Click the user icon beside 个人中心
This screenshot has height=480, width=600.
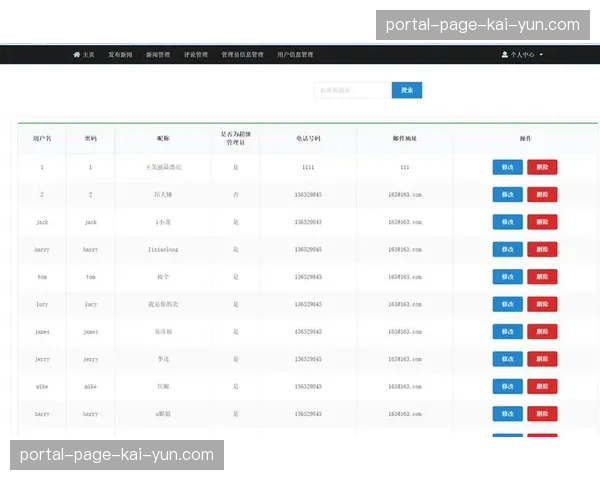pyautogui.click(x=504, y=55)
